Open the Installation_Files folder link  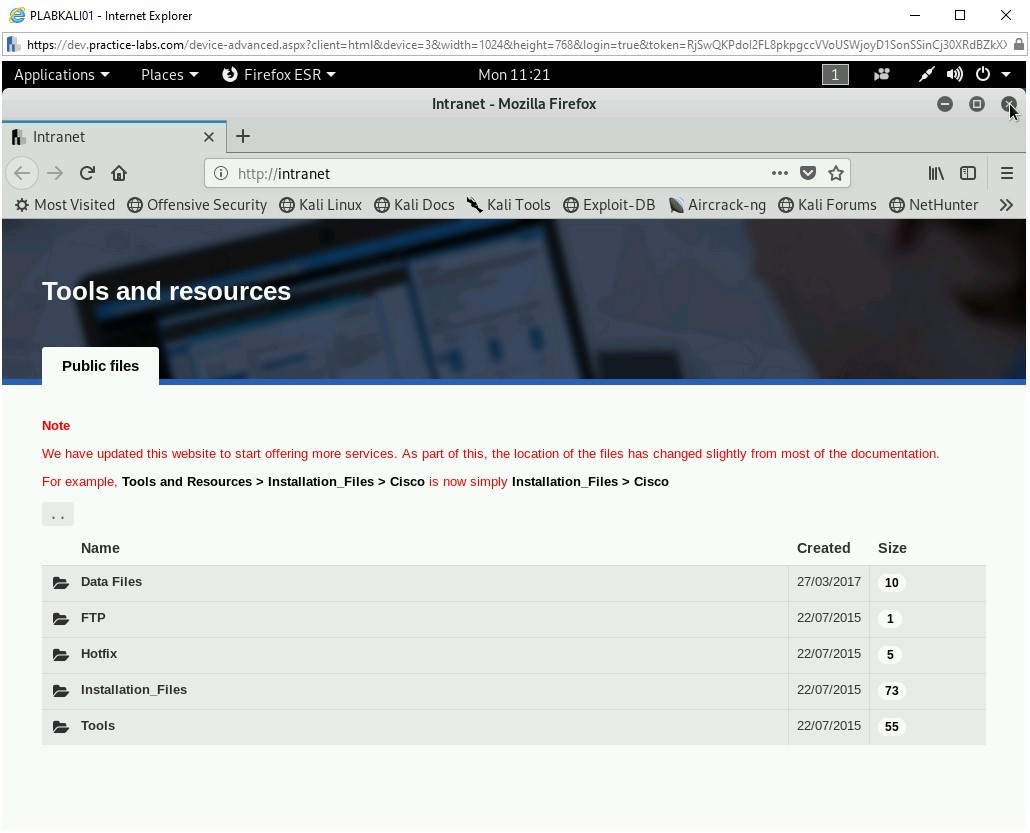point(134,690)
